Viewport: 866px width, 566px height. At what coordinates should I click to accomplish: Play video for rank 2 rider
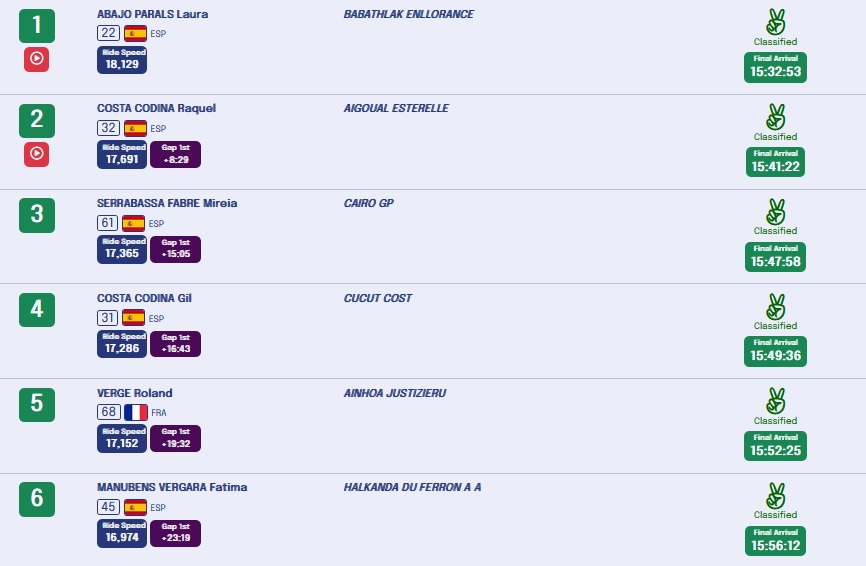point(37,153)
